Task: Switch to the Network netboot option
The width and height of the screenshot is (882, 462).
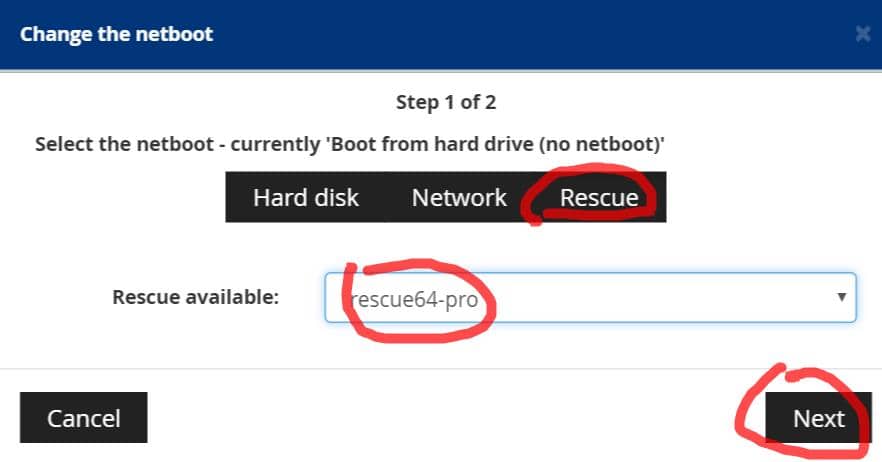Action: [459, 197]
